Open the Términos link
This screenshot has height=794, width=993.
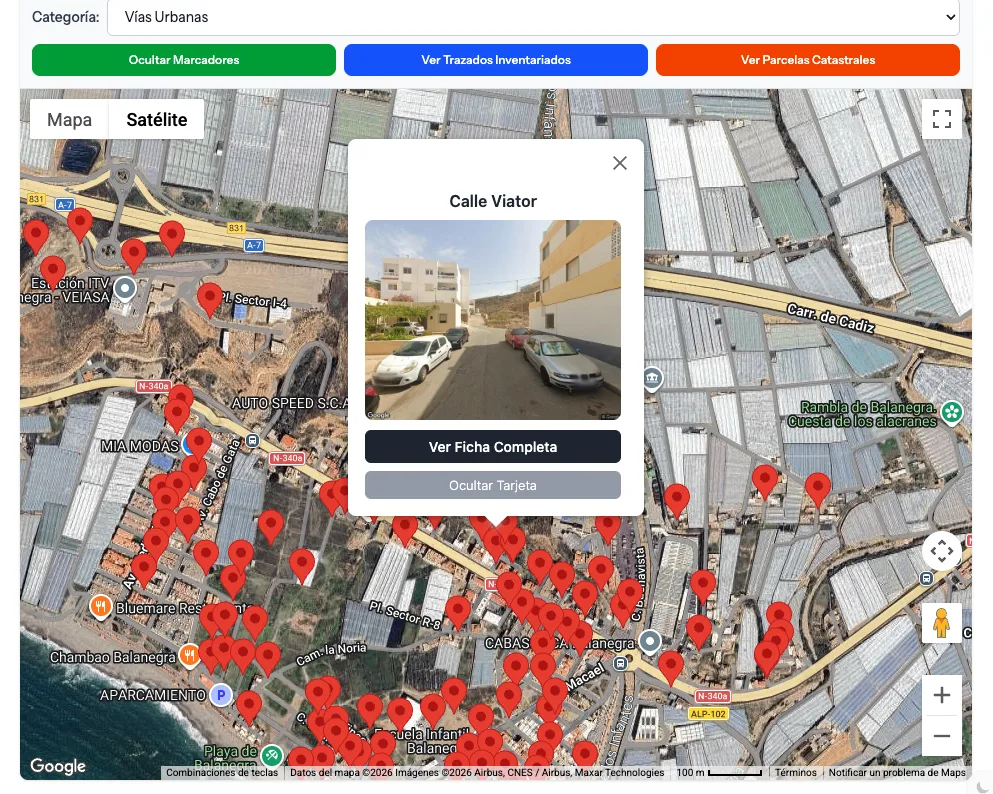click(795, 772)
